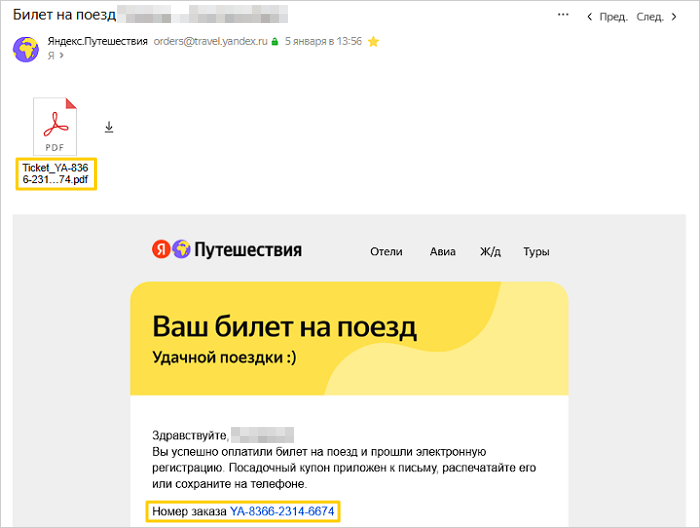
Task: Click the Yandex Travel sender avatar
Action: (x=25, y=49)
